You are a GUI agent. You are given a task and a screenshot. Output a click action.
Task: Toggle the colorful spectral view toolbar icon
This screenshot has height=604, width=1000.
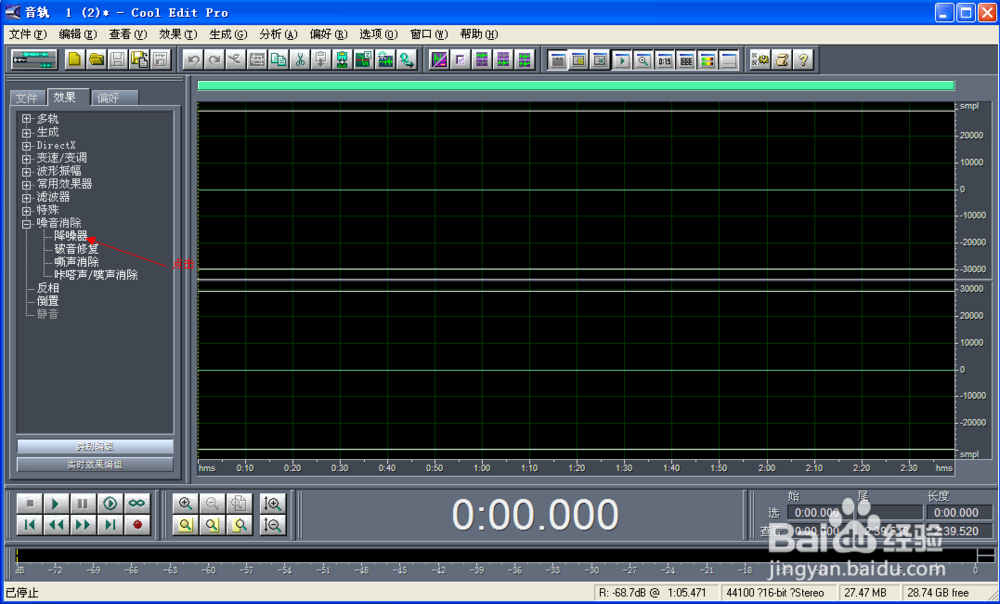707,61
